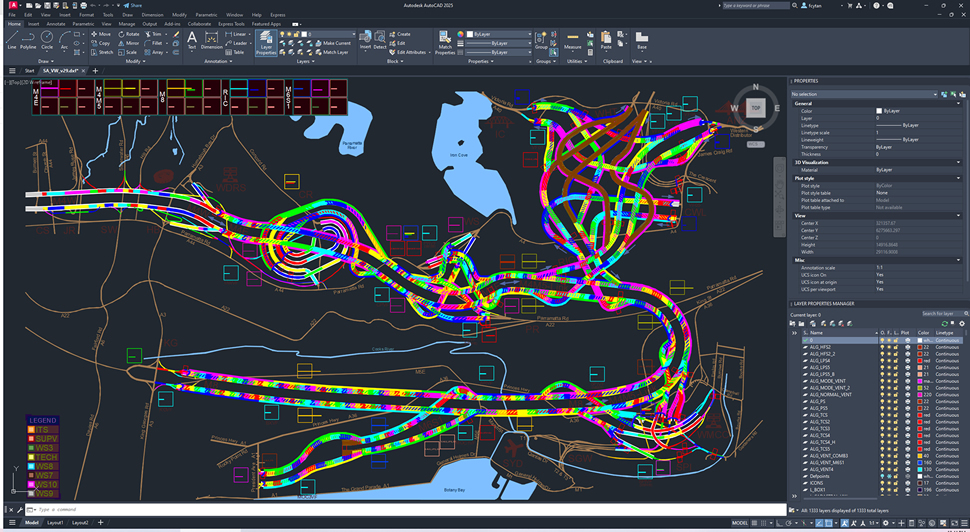Click Create block button
Screen dimensions: 970x532
click(400, 34)
